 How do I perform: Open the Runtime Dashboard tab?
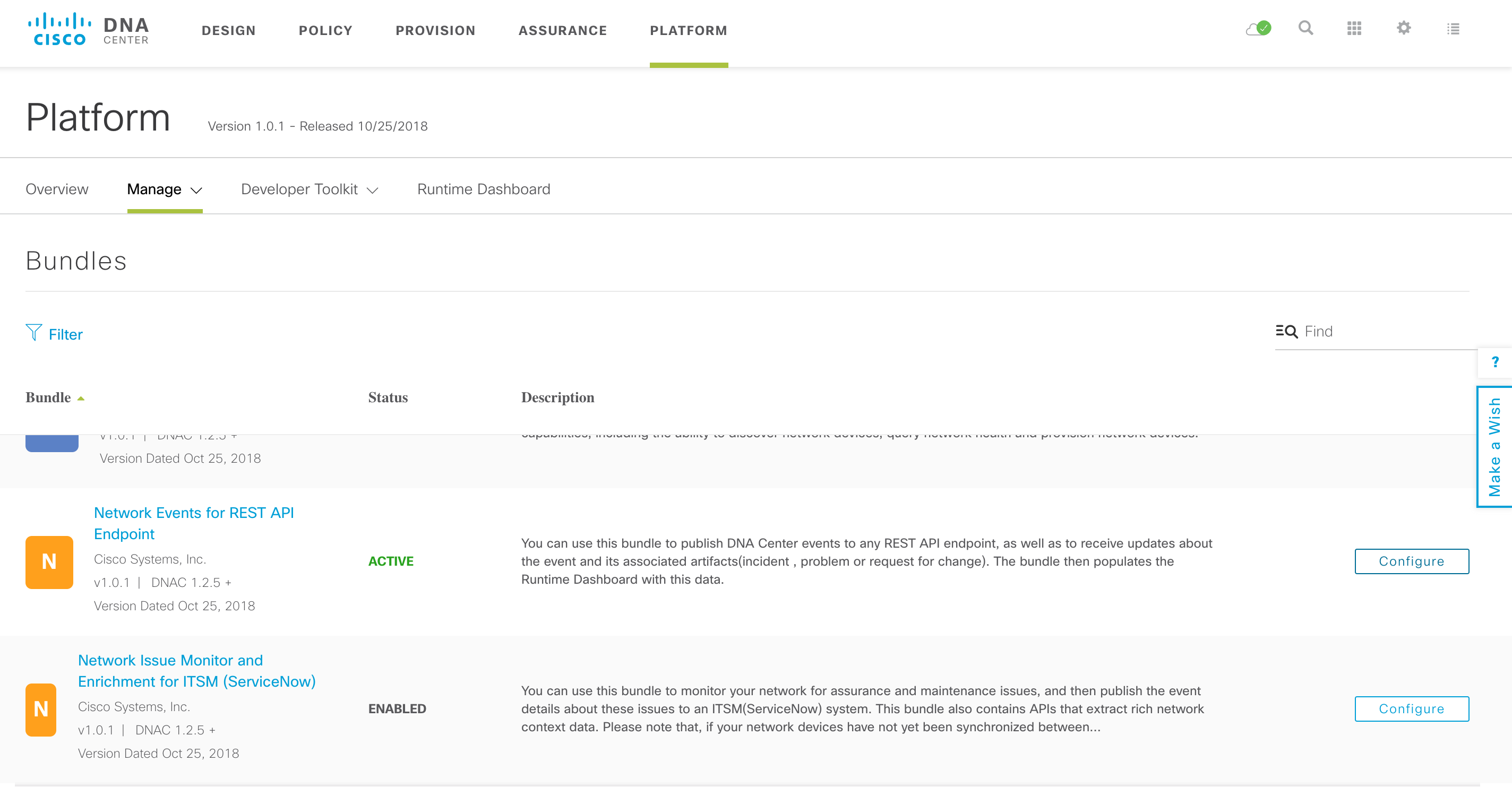pyautogui.click(x=483, y=189)
